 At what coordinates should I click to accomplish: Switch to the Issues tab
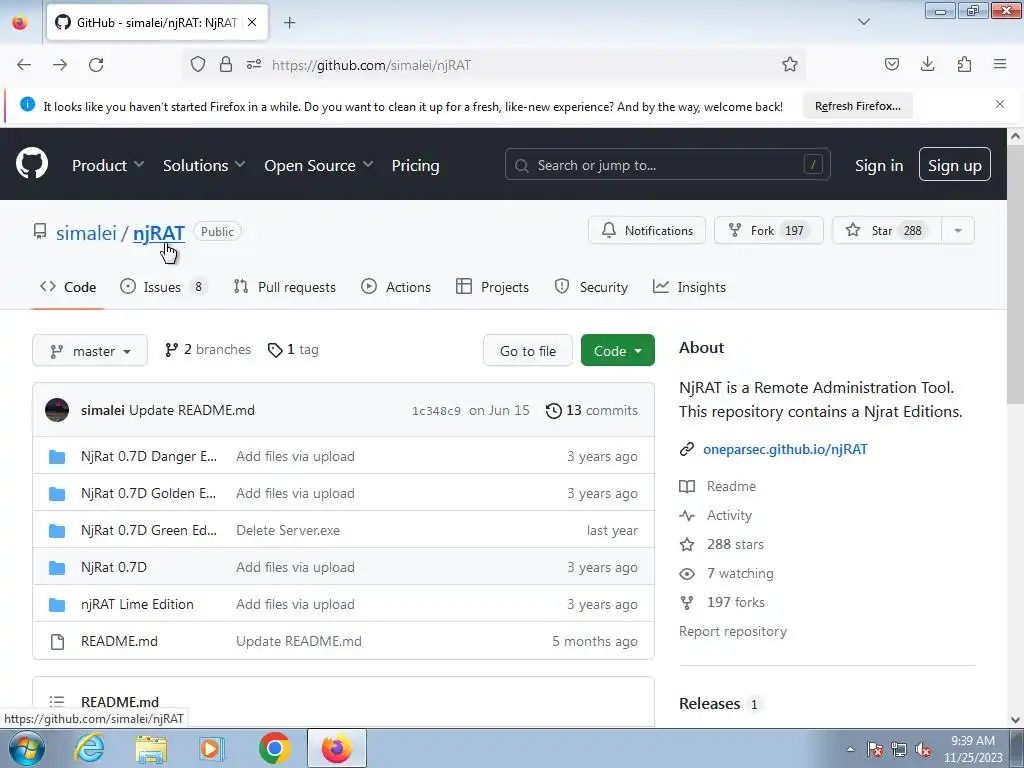[163, 287]
